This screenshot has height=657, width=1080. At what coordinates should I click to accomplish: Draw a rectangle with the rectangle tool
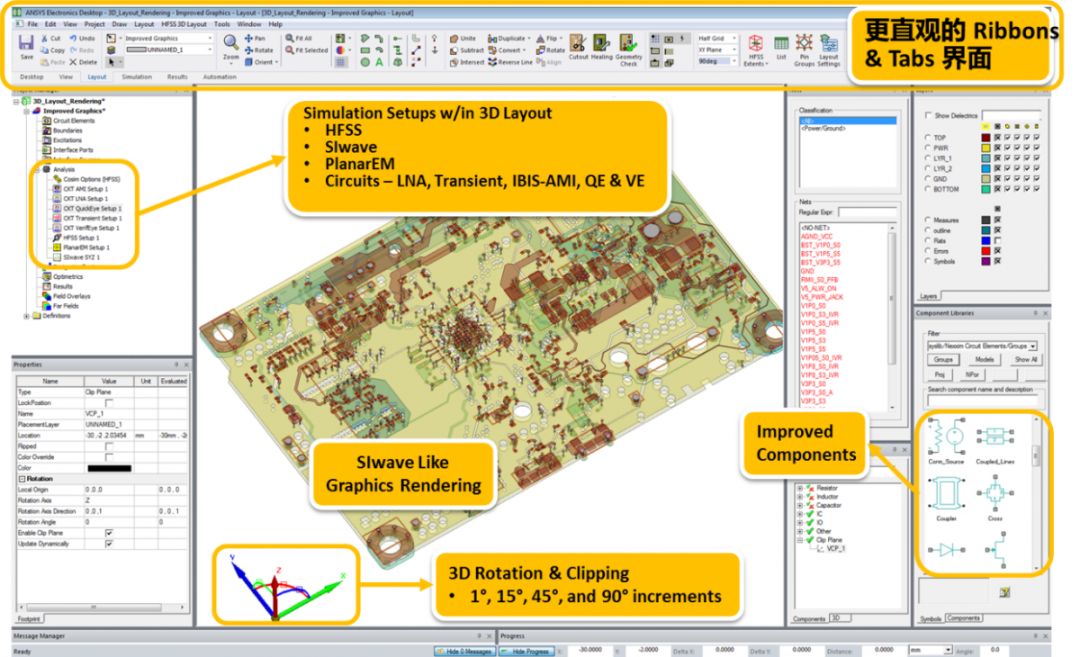tap(365, 50)
